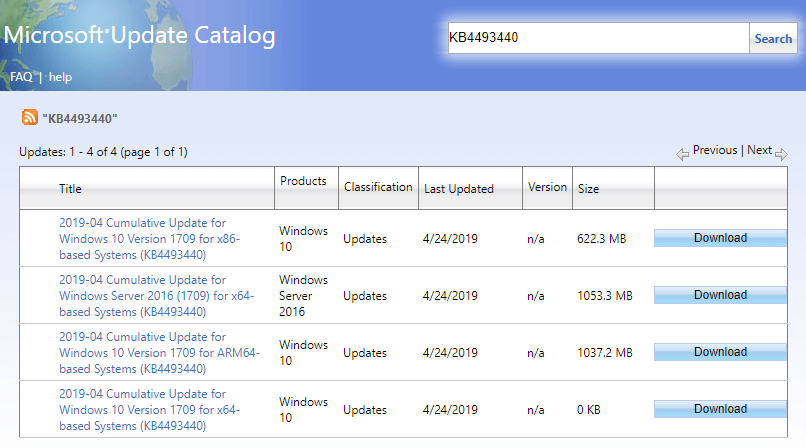The height and width of the screenshot is (447, 806).
Task: Download the 622.3 MB x86 update
Action: [x=720, y=238]
